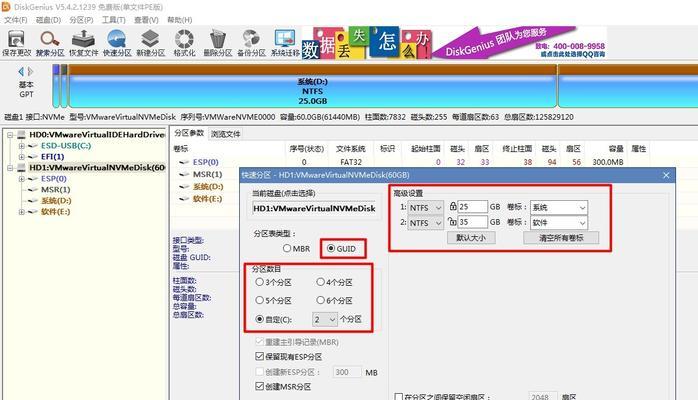Click the DiskGenius team service banner ad
The image size is (698, 400).
(455, 42)
